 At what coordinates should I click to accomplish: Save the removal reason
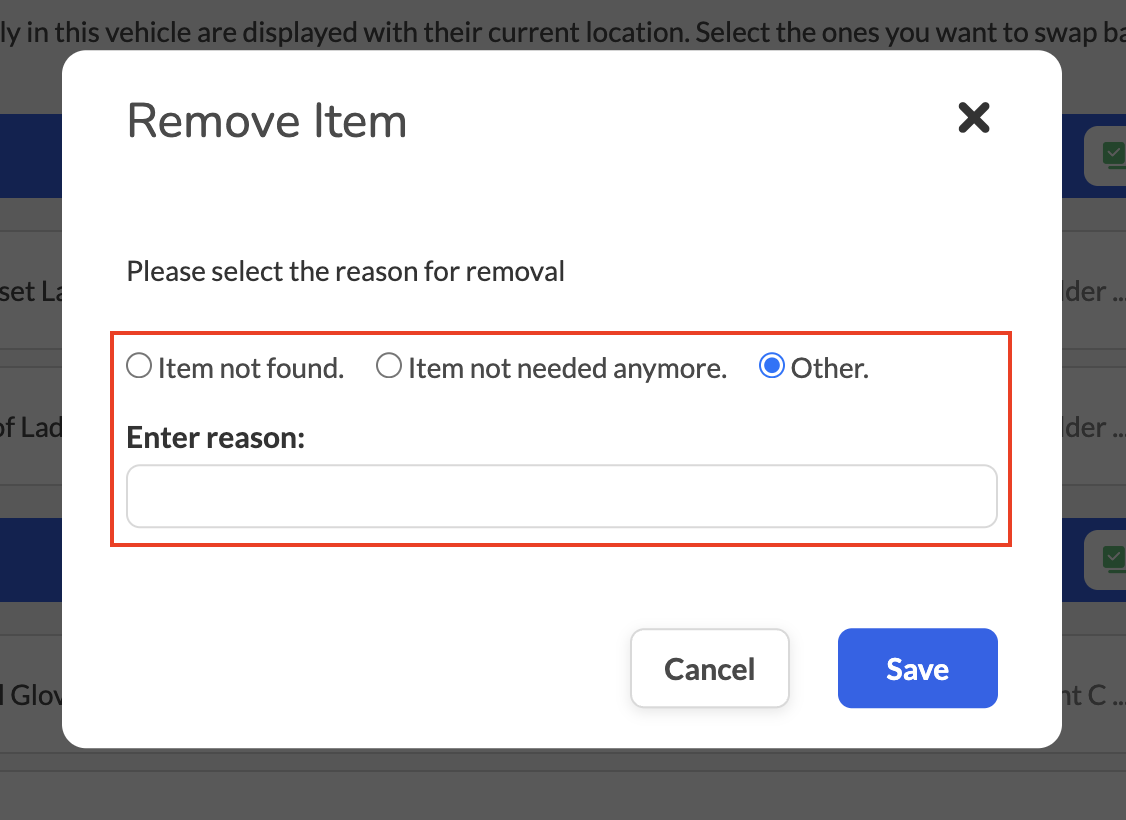pos(918,668)
